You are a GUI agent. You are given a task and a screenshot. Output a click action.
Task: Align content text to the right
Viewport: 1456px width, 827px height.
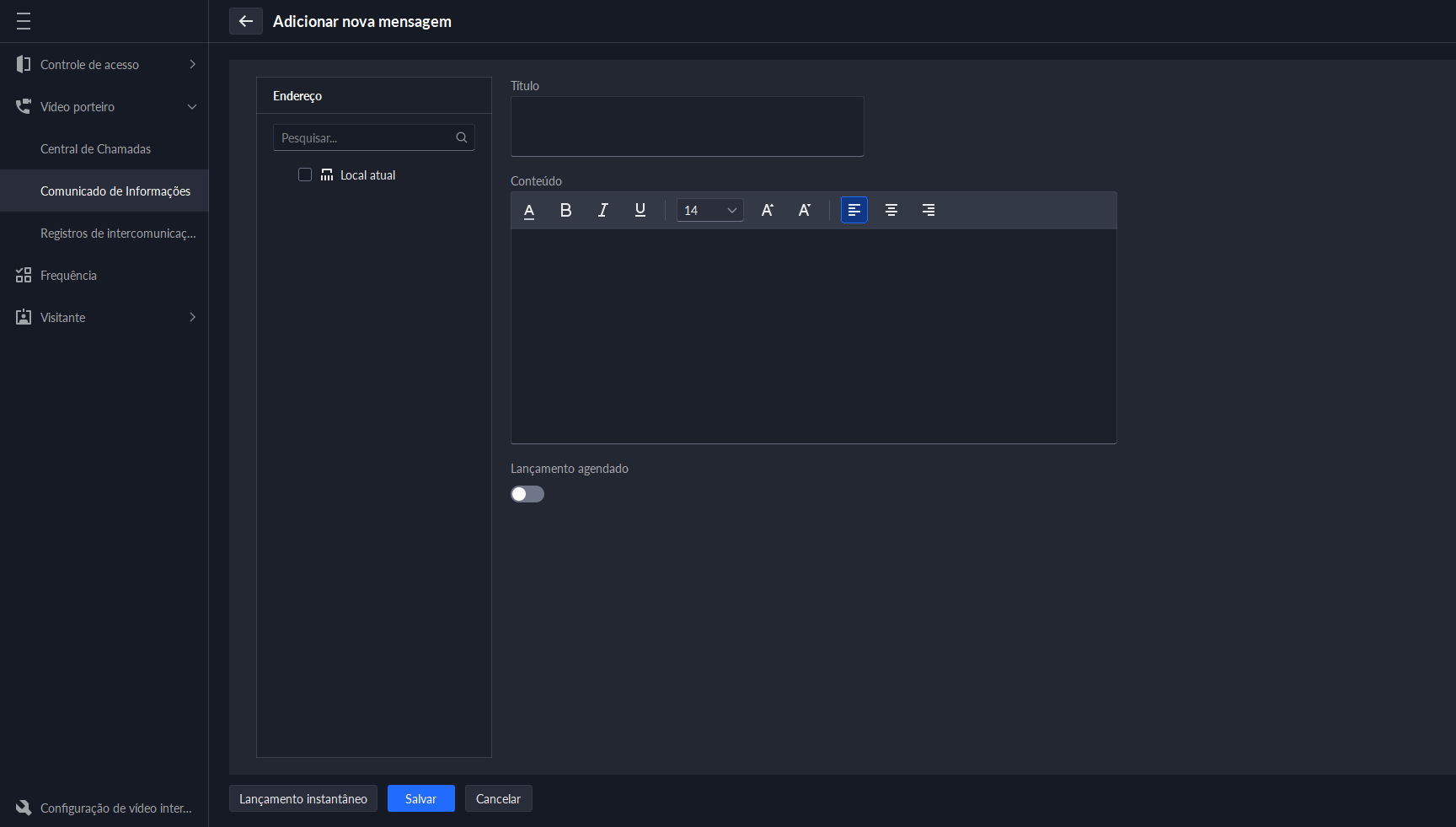pyautogui.click(x=928, y=211)
